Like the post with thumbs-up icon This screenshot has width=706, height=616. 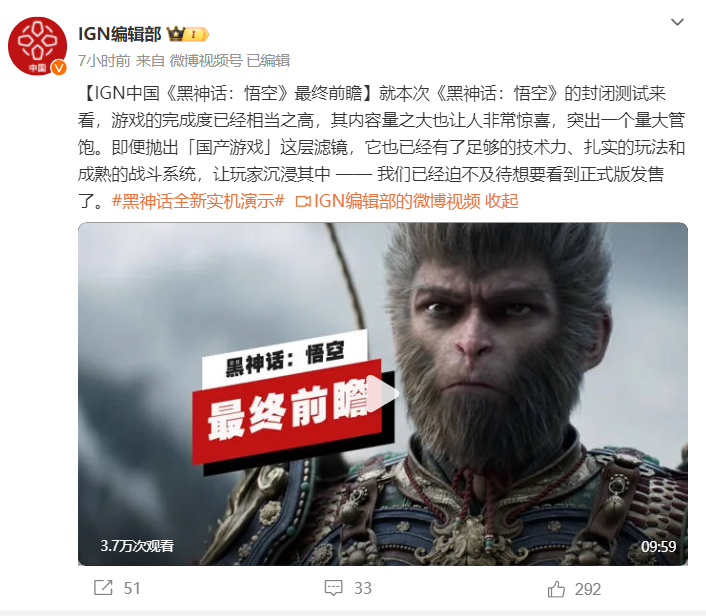point(556,589)
